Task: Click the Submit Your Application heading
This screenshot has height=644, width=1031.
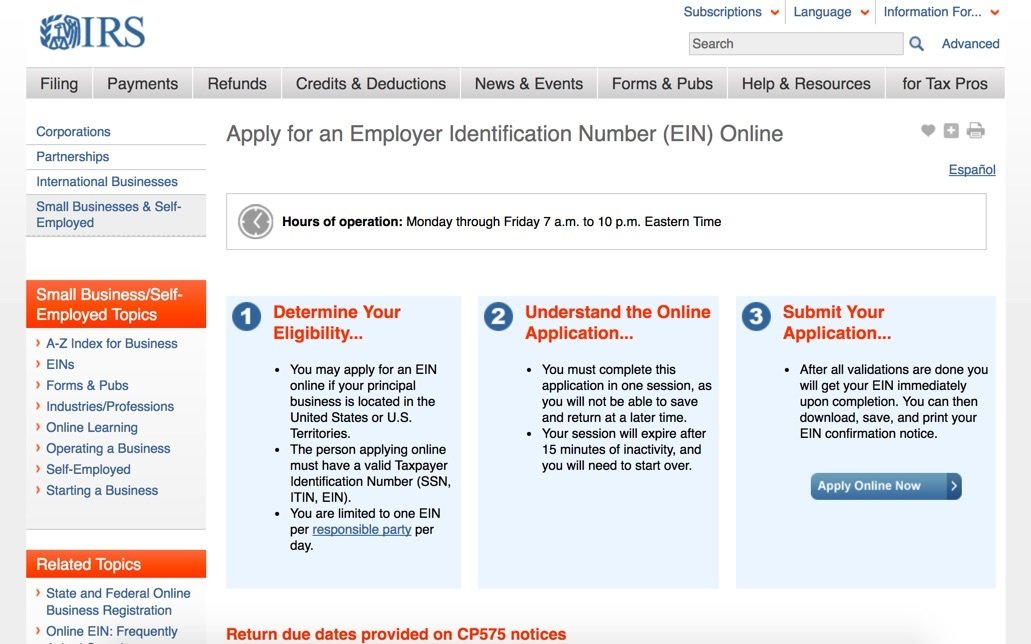Action: 836,322
